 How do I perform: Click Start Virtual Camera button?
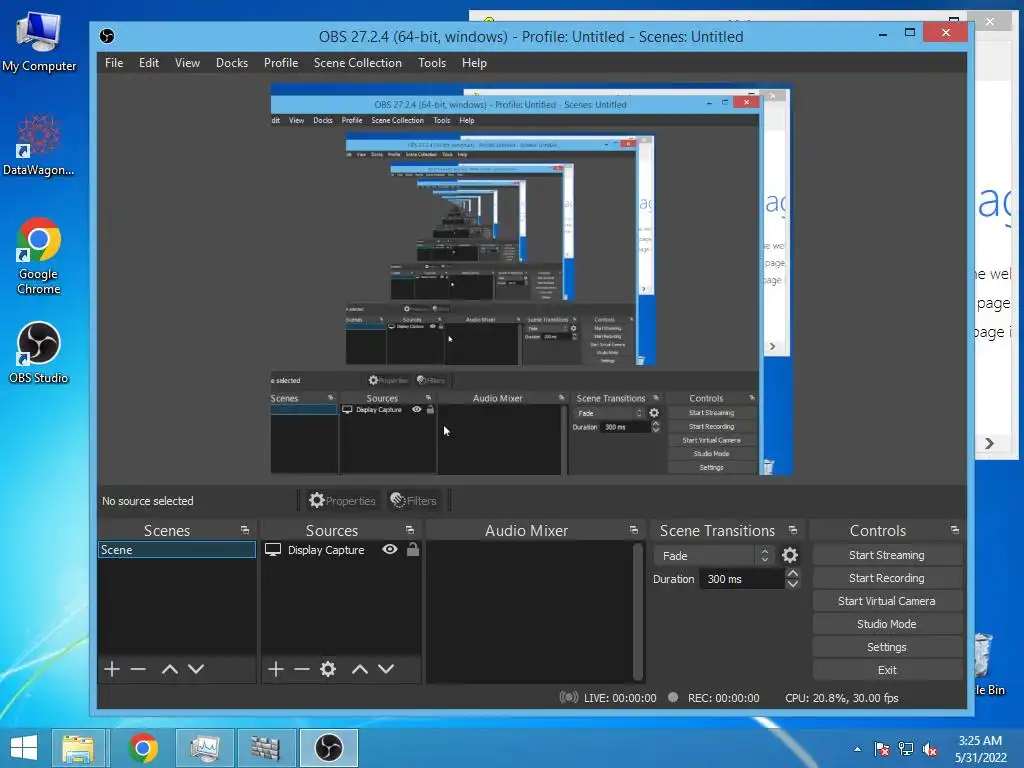coord(887,601)
